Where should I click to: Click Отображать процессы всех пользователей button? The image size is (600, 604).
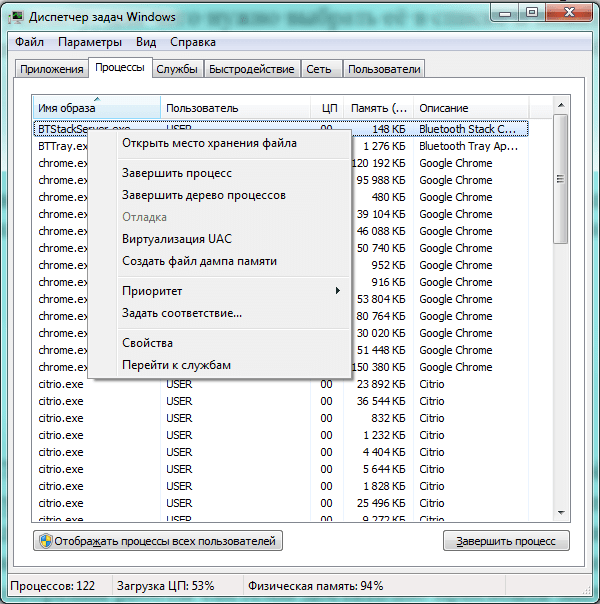pyautogui.click(x=158, y=541)
